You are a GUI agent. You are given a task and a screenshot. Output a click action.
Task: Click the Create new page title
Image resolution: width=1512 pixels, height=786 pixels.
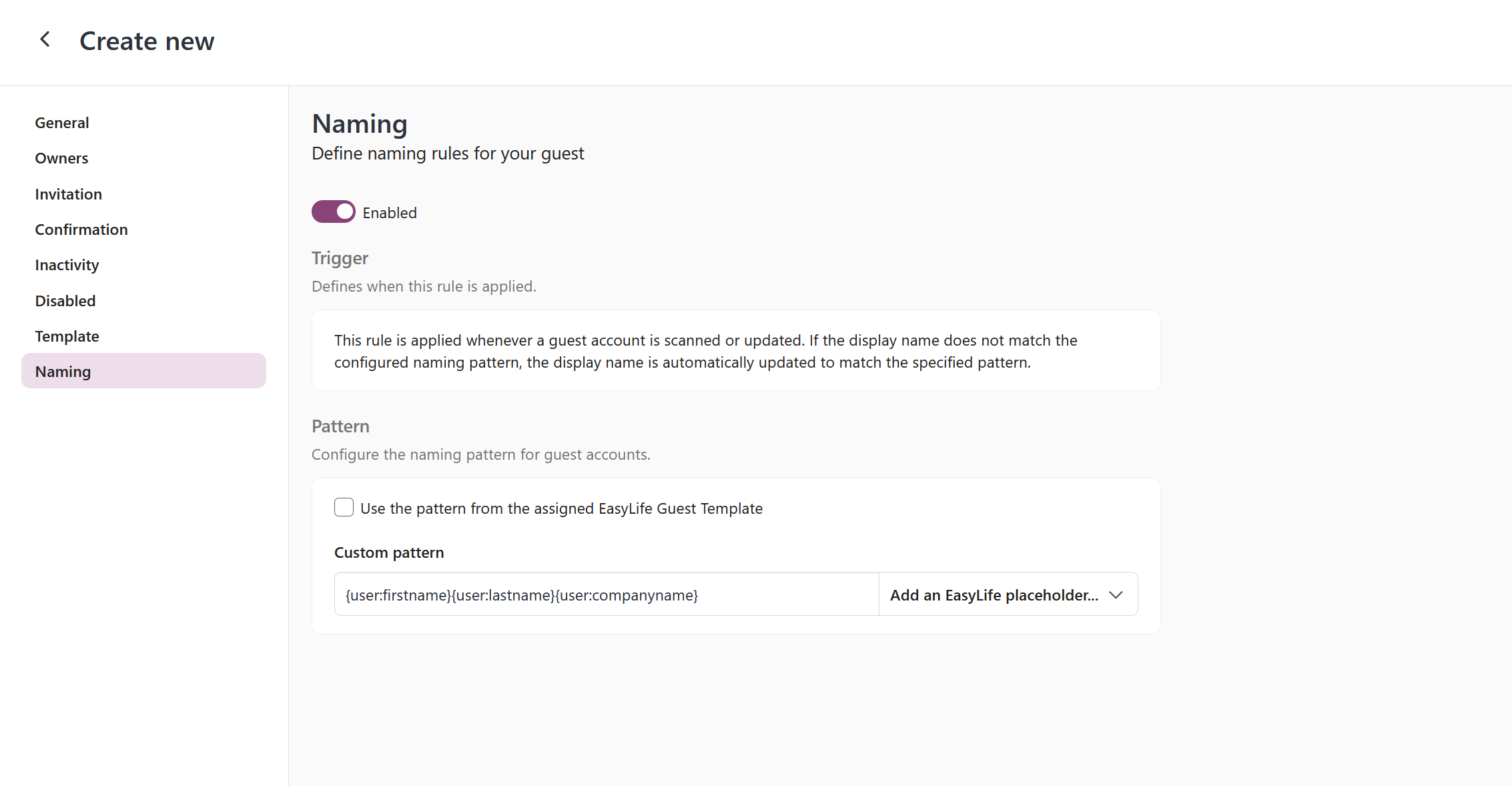pyautogui.click(x=147, y=41)
